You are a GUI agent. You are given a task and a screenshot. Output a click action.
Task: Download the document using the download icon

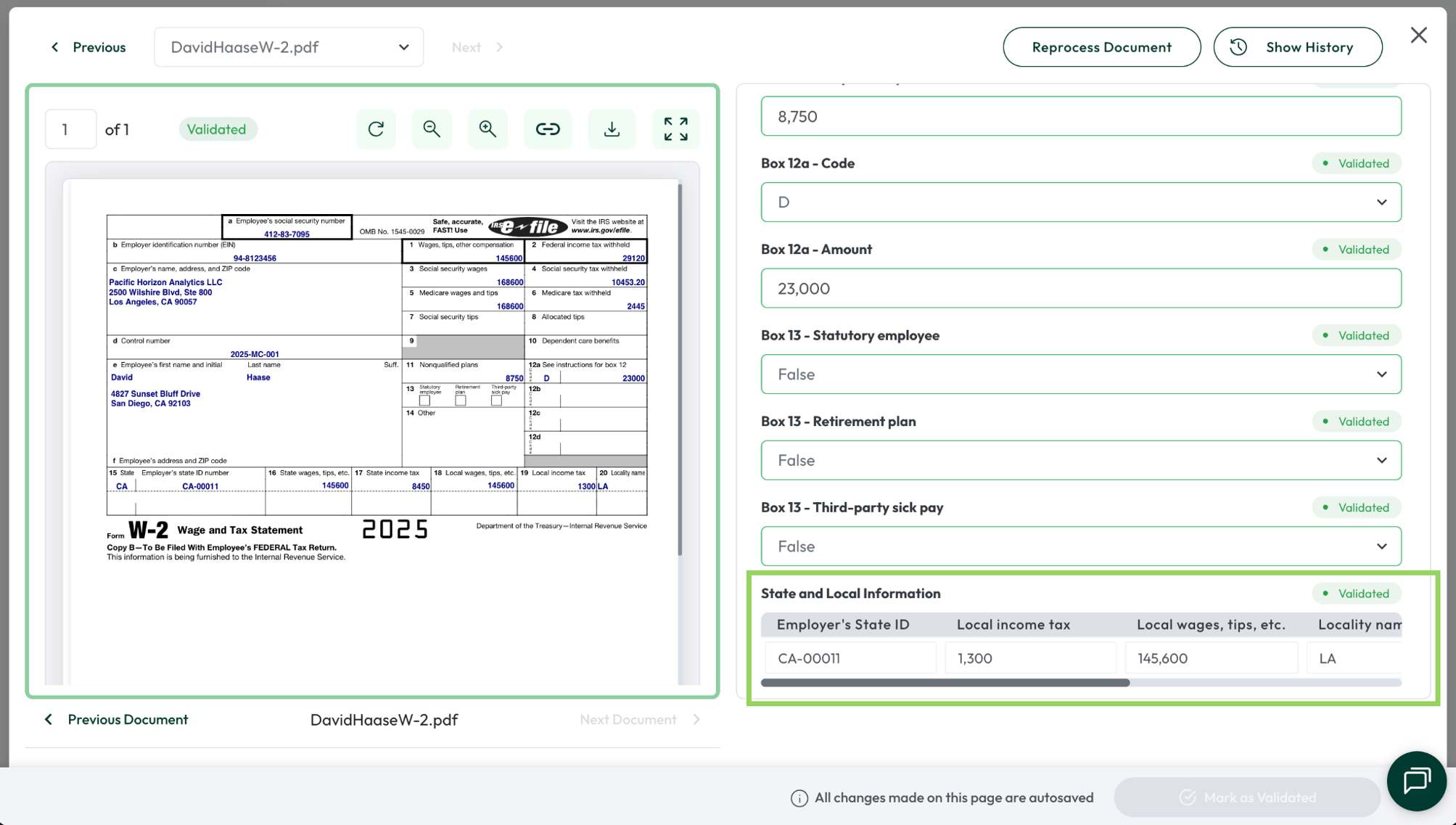click(x=612, y=129)
